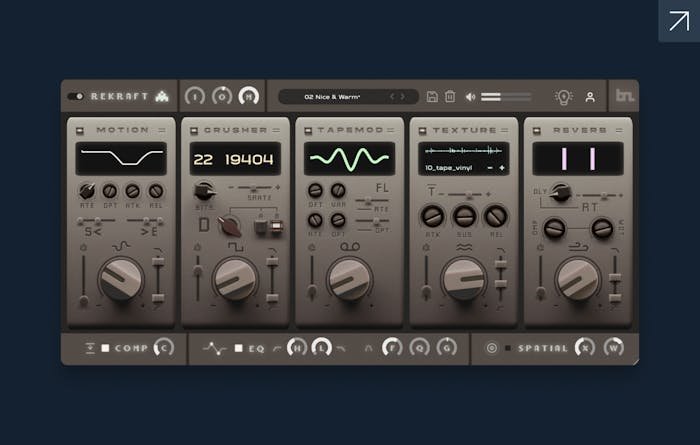Toggle the EQ enable checkbox
Viewport: 700px width, 445px height.
(238, 348)
